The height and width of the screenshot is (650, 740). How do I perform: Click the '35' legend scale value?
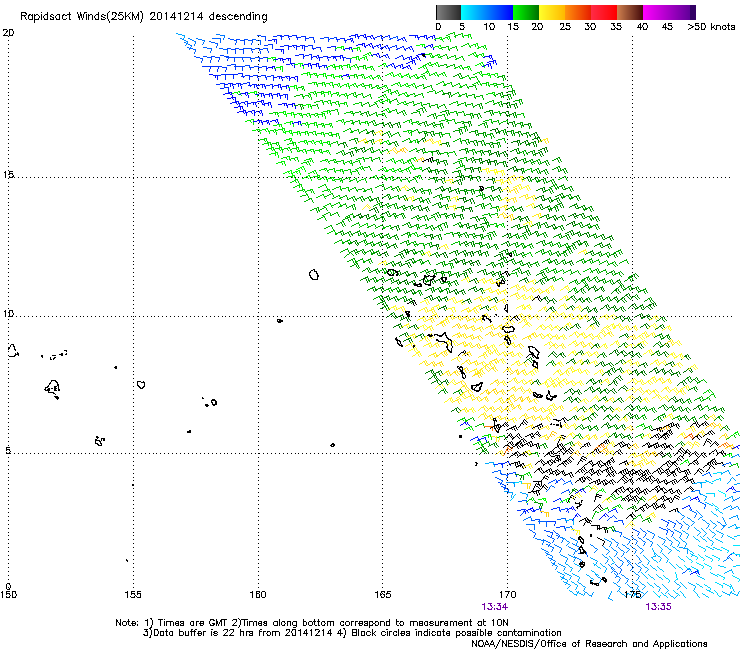tap(616, 27)
